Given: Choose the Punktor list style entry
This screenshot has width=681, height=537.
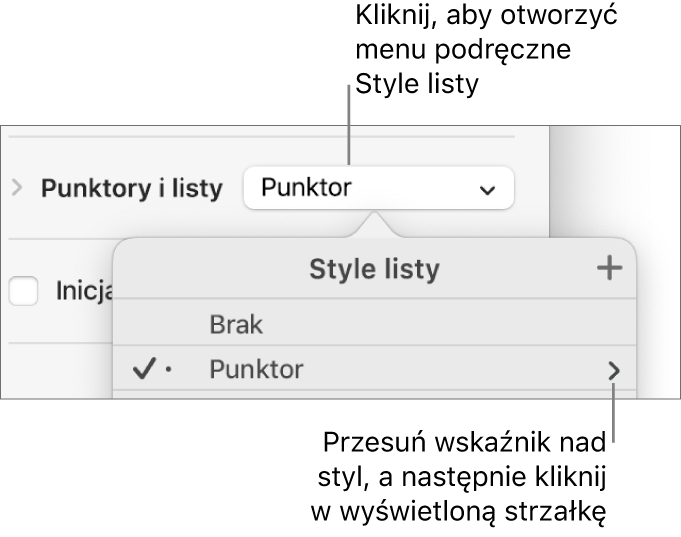Looking at the screenshot, I should 256,371.
